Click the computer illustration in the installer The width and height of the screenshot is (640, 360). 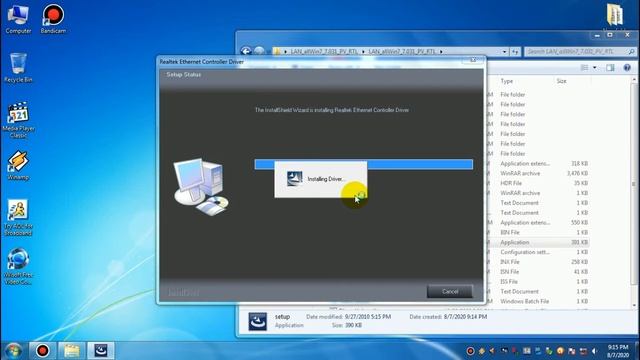coord(201,187)
